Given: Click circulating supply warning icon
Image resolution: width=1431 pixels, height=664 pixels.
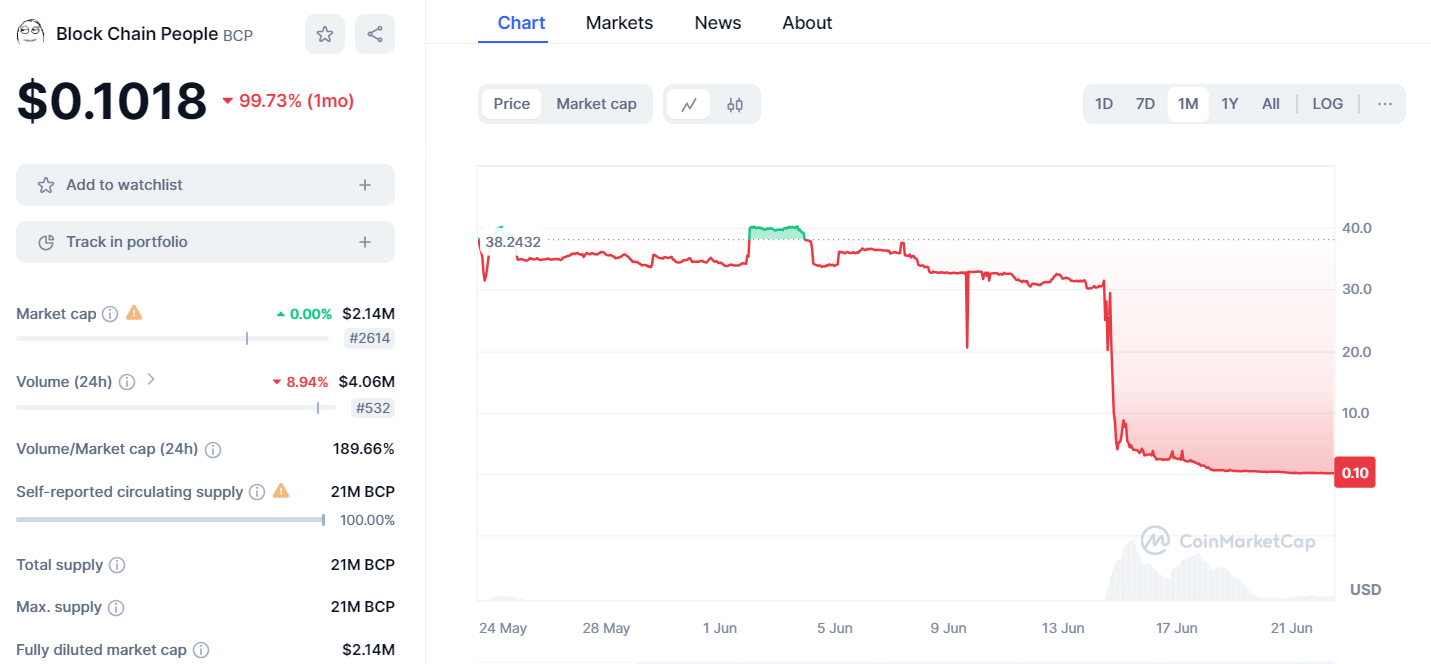Looking at the screenshot, I should click(x=281, y=491).
